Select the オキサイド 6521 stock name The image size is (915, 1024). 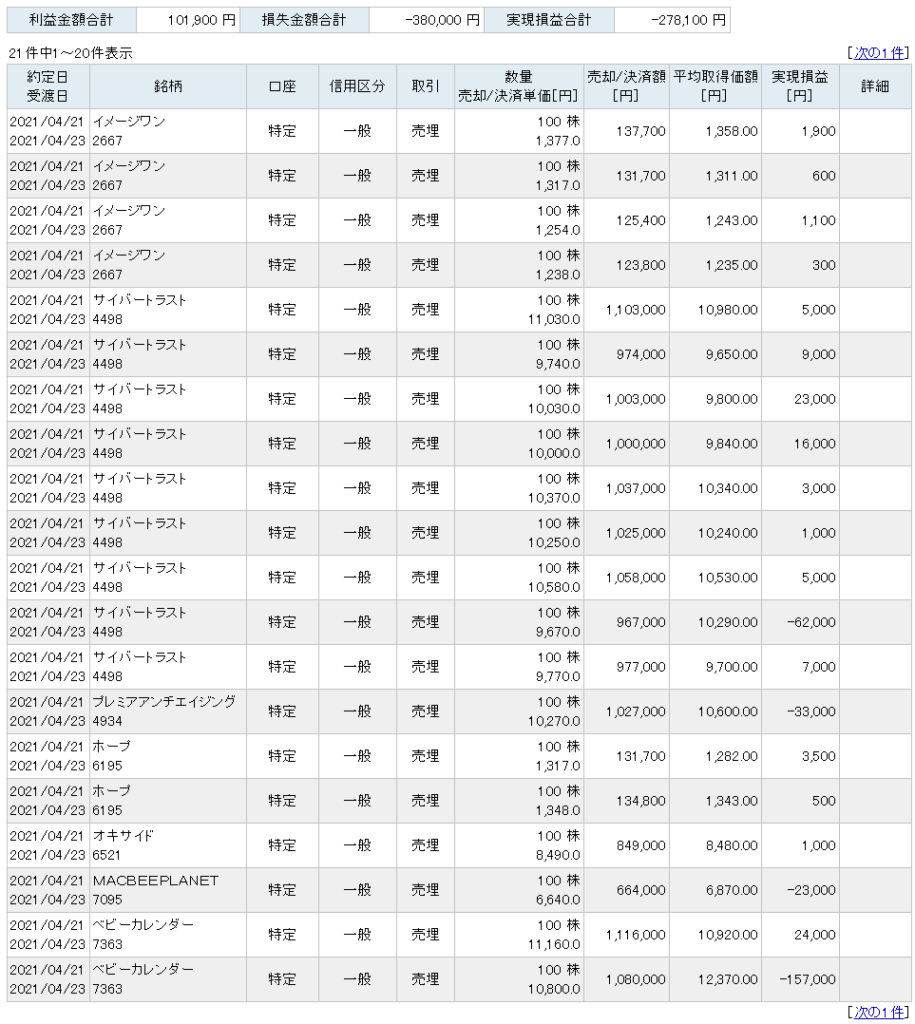pyautogui.click(x=123, y=845)
